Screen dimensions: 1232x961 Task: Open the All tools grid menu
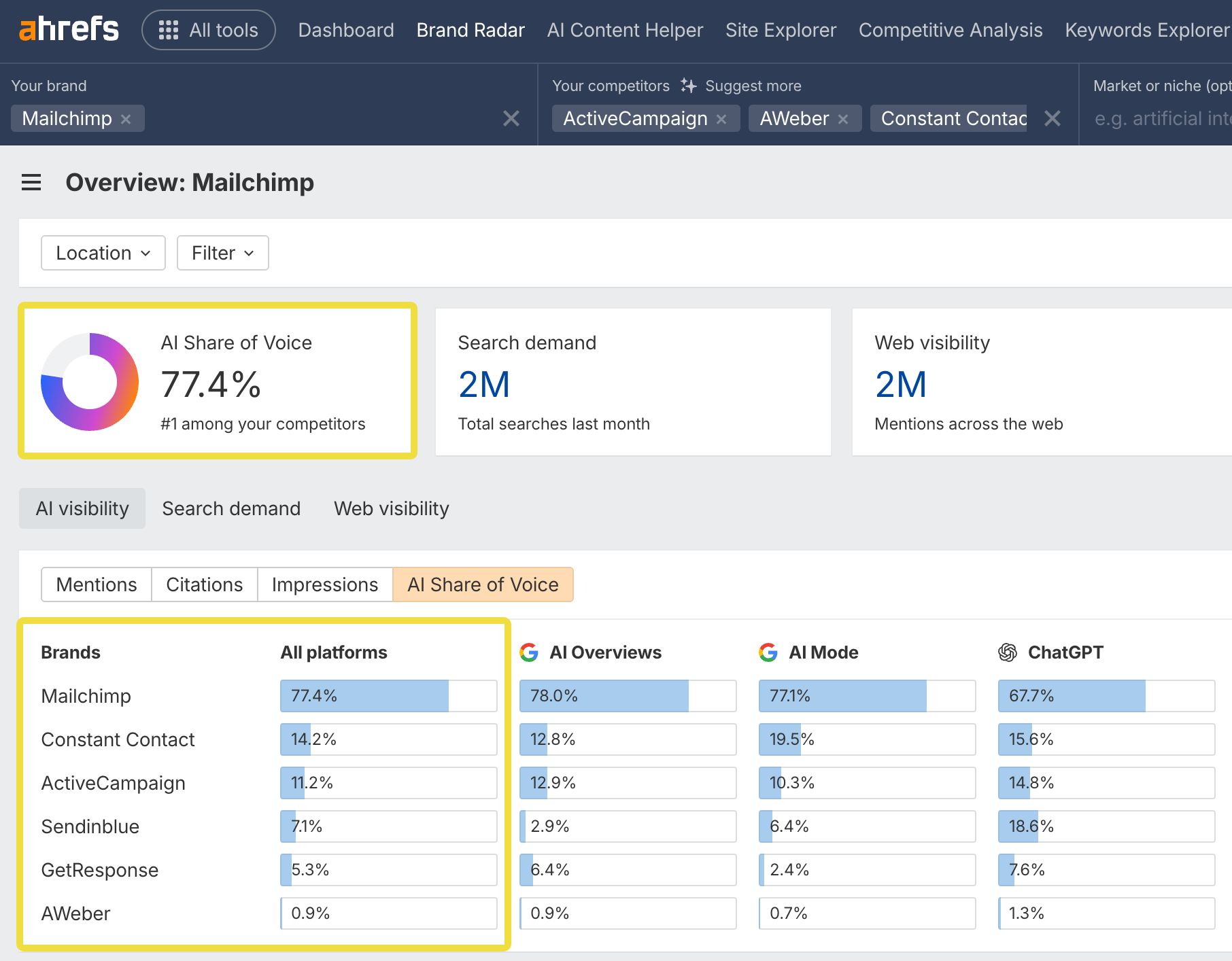208,30
